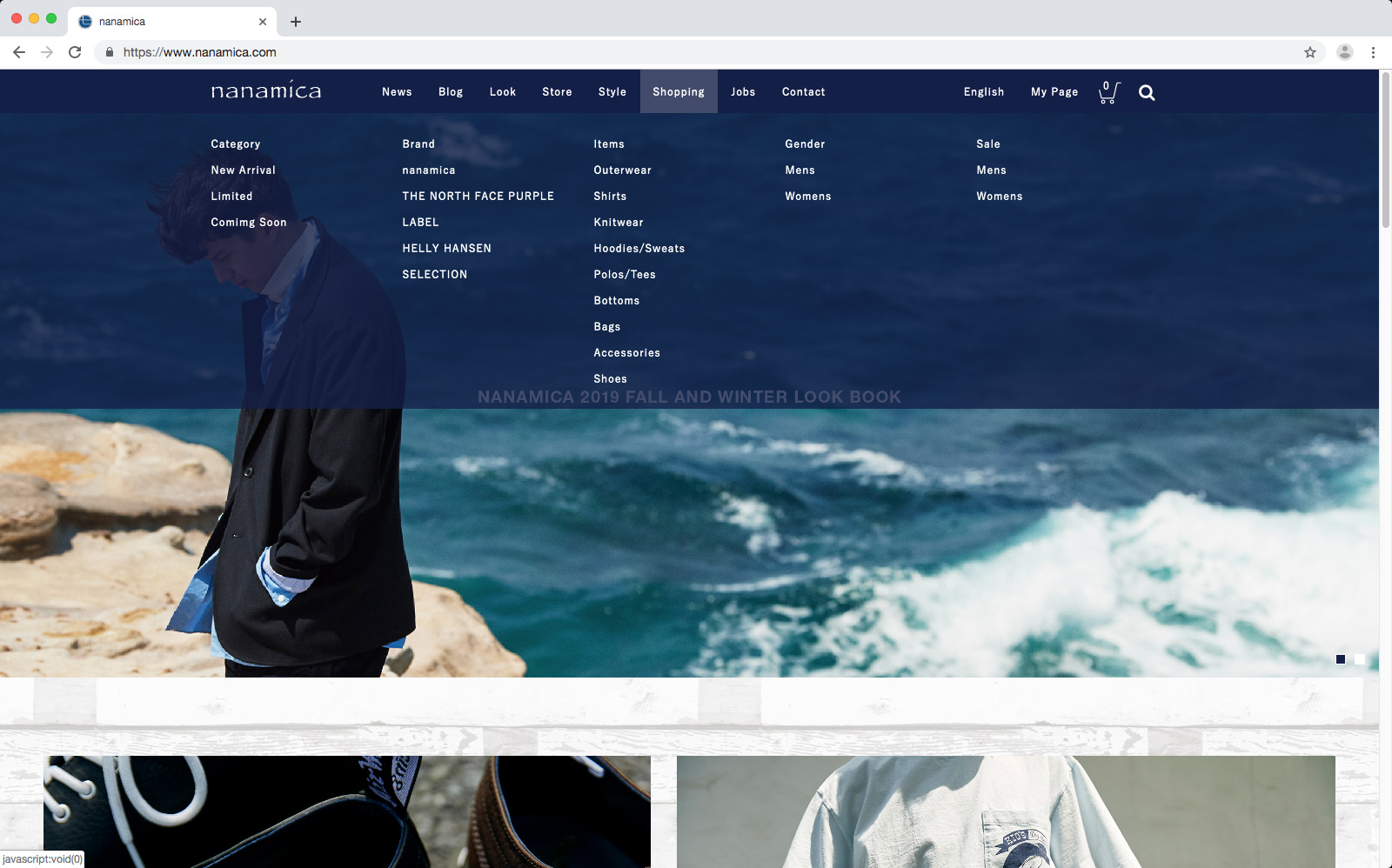Open the white shirt photo thumbnail
The image size is (1392, 868).
coord(1006,811)
